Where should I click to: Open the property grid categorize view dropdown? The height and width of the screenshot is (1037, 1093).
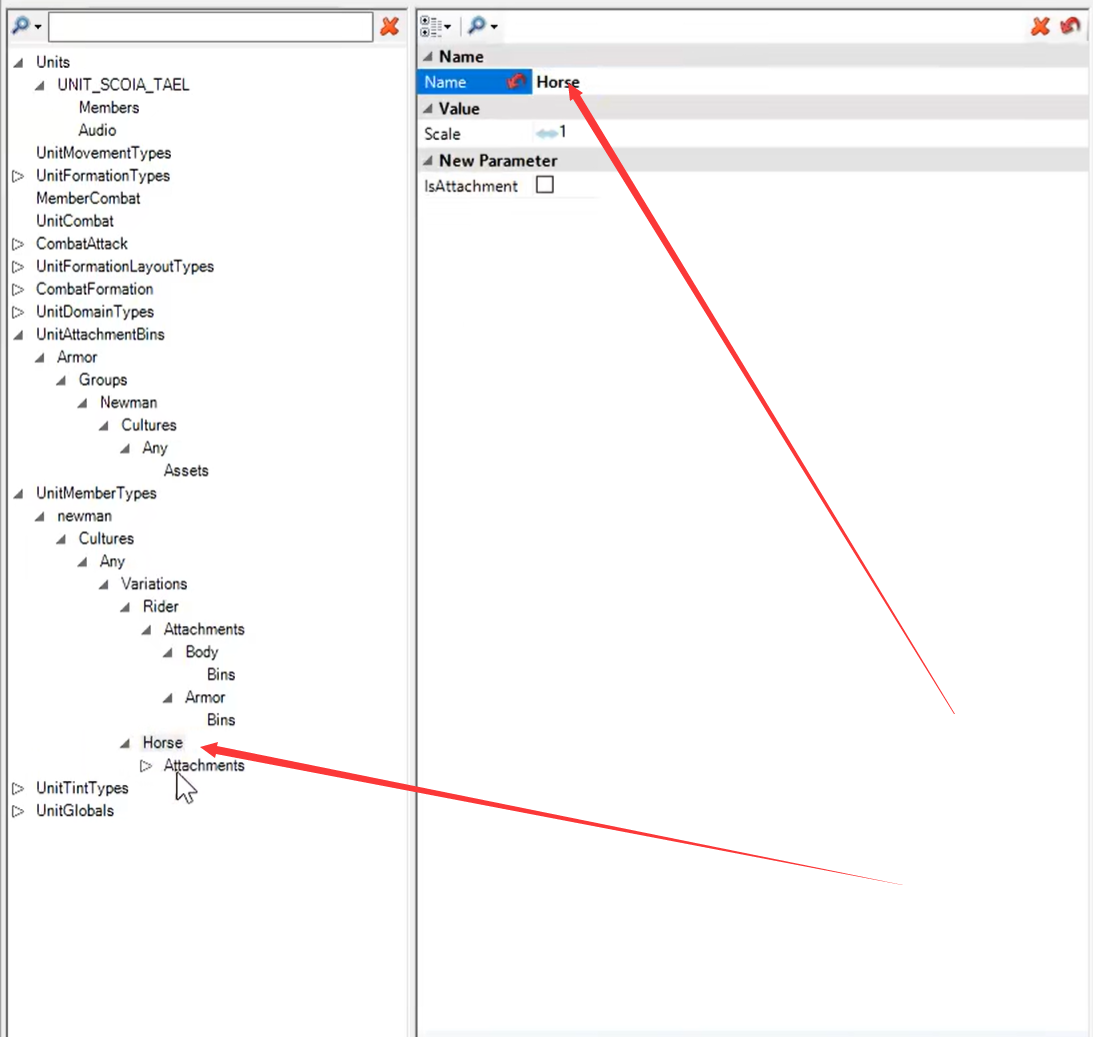pyautogui.click(x=436, y=26)
